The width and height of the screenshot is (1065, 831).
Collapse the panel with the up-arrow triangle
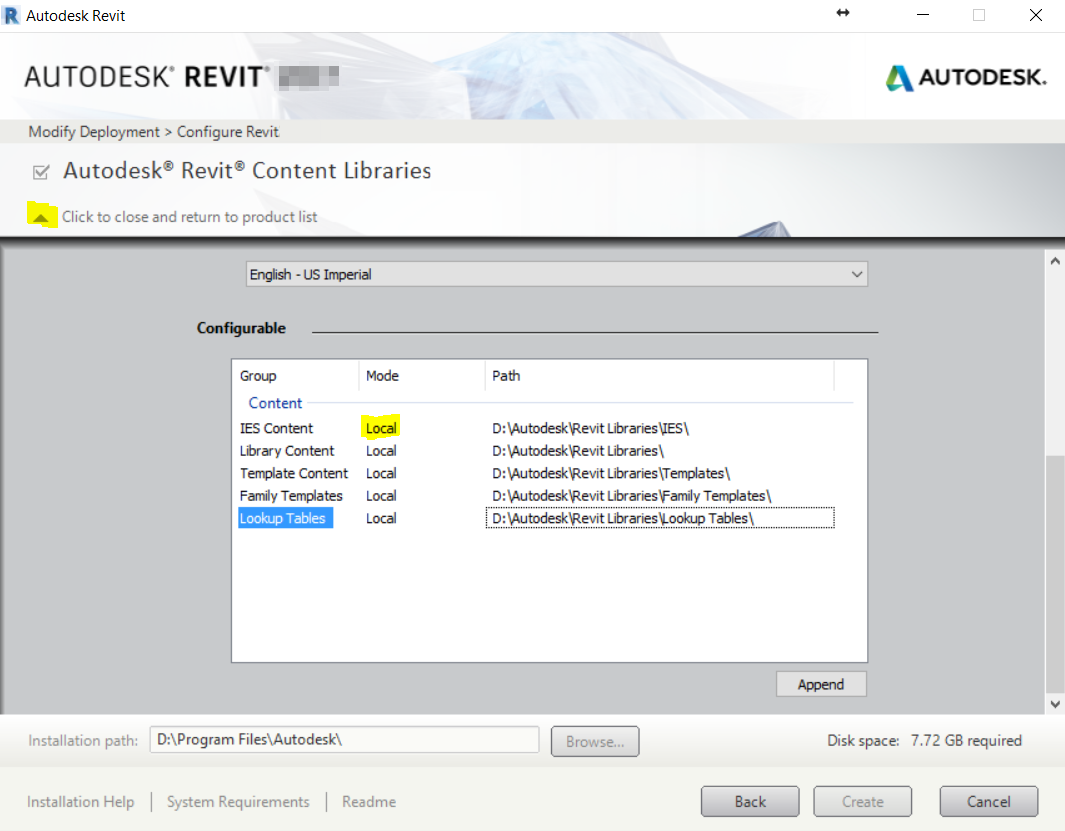(x=41, y=217)
